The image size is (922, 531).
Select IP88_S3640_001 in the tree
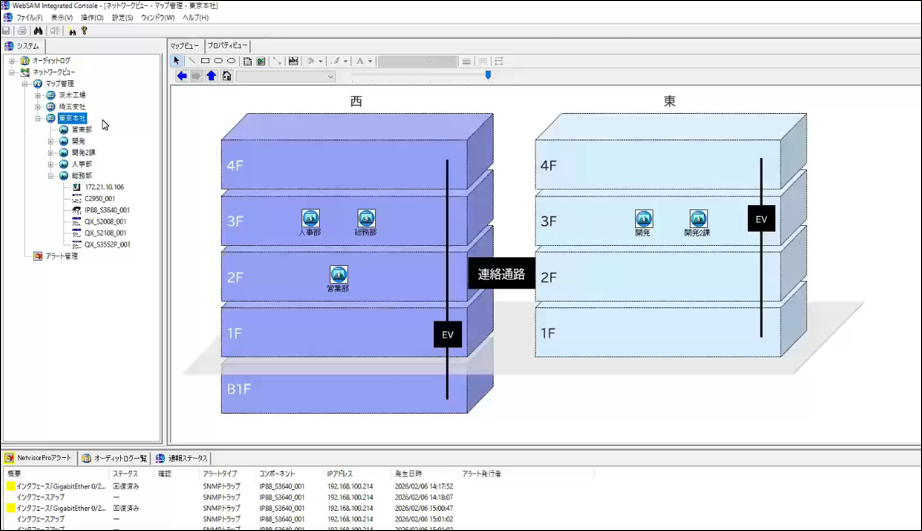click(106, 210)
